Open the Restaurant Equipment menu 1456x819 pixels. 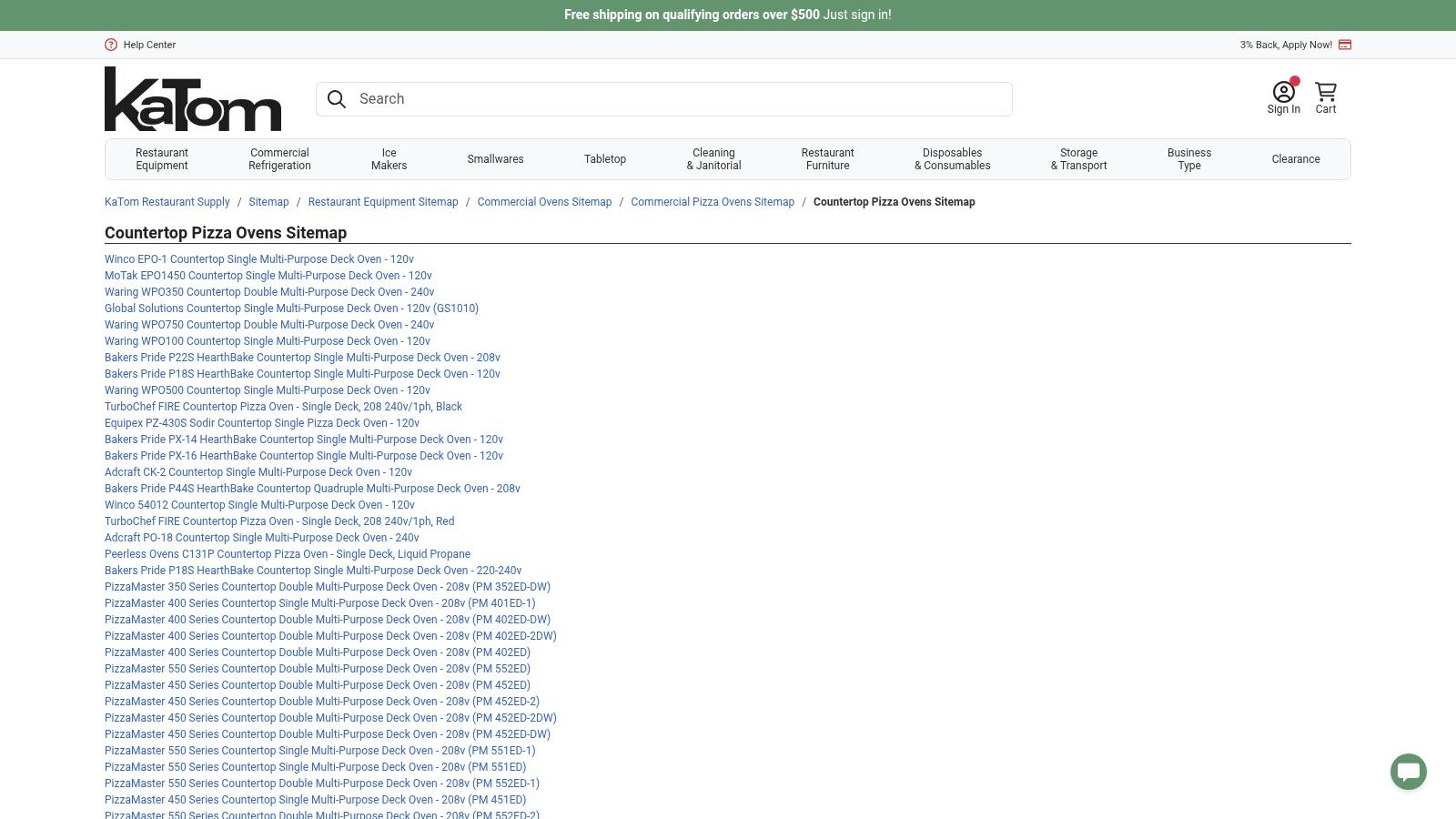click(x=162, y=159)
